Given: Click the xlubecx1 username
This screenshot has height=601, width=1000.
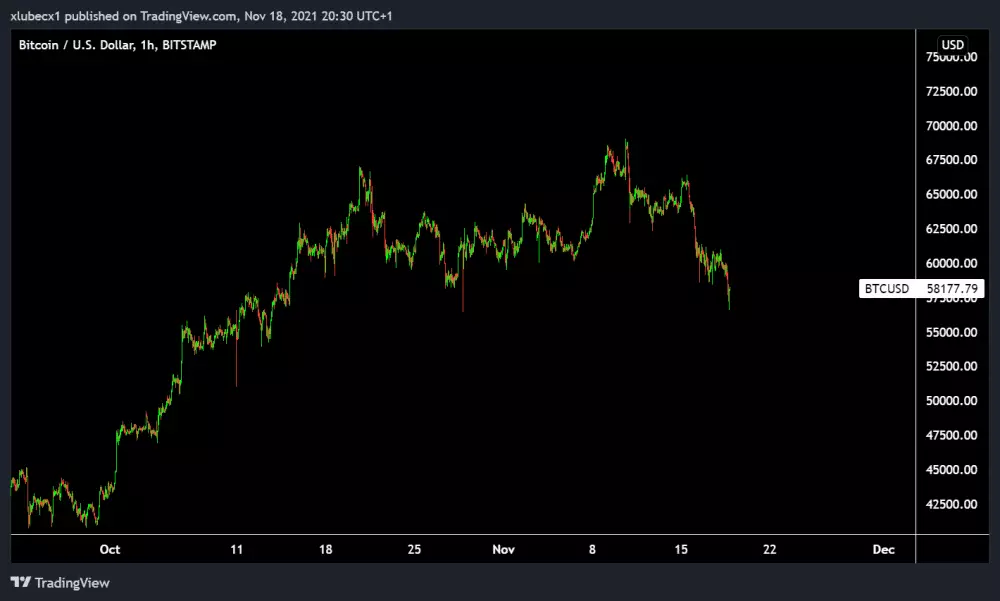Looking at the screenshot, I should [37, 15].
